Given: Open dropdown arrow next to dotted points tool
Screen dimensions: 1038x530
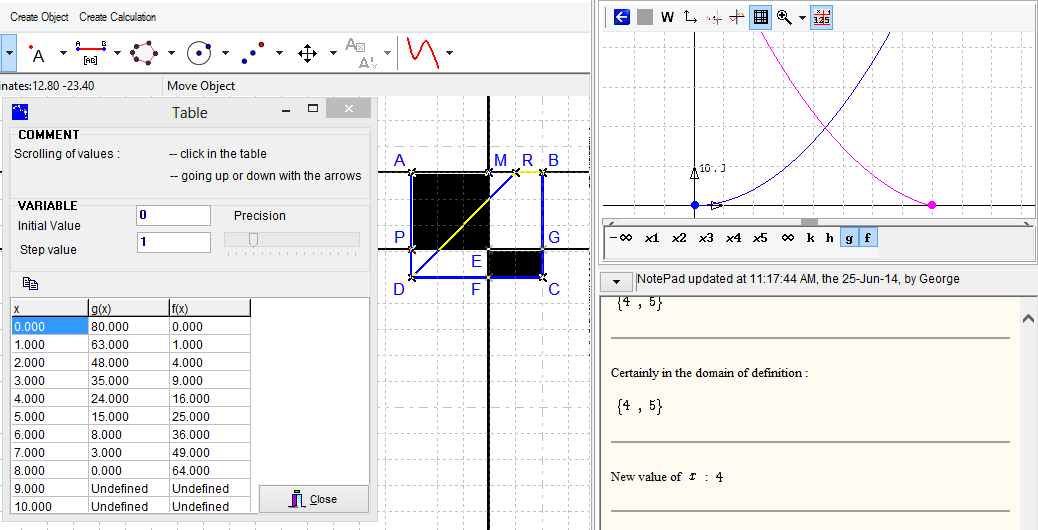Looking at the screenshot, I should pos(279,53).
